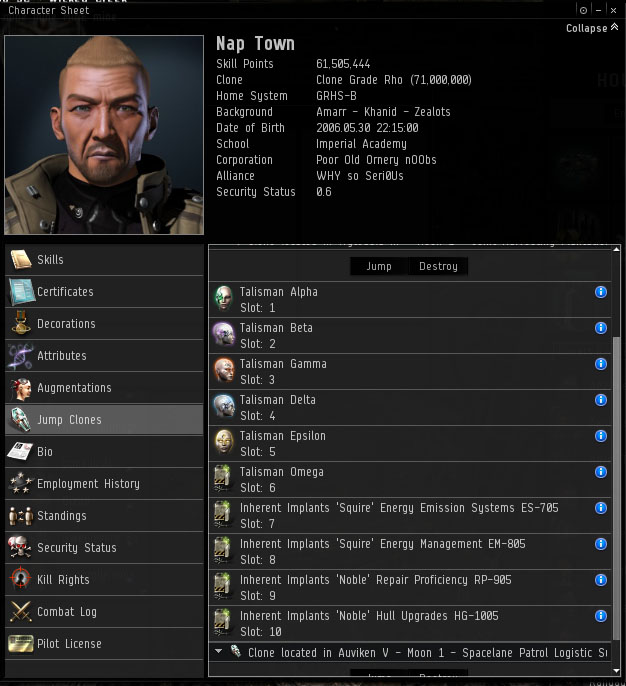Select the Talisman Delta implant icon
This screenshot has height=686, width=626.
[x=224, y=406]
